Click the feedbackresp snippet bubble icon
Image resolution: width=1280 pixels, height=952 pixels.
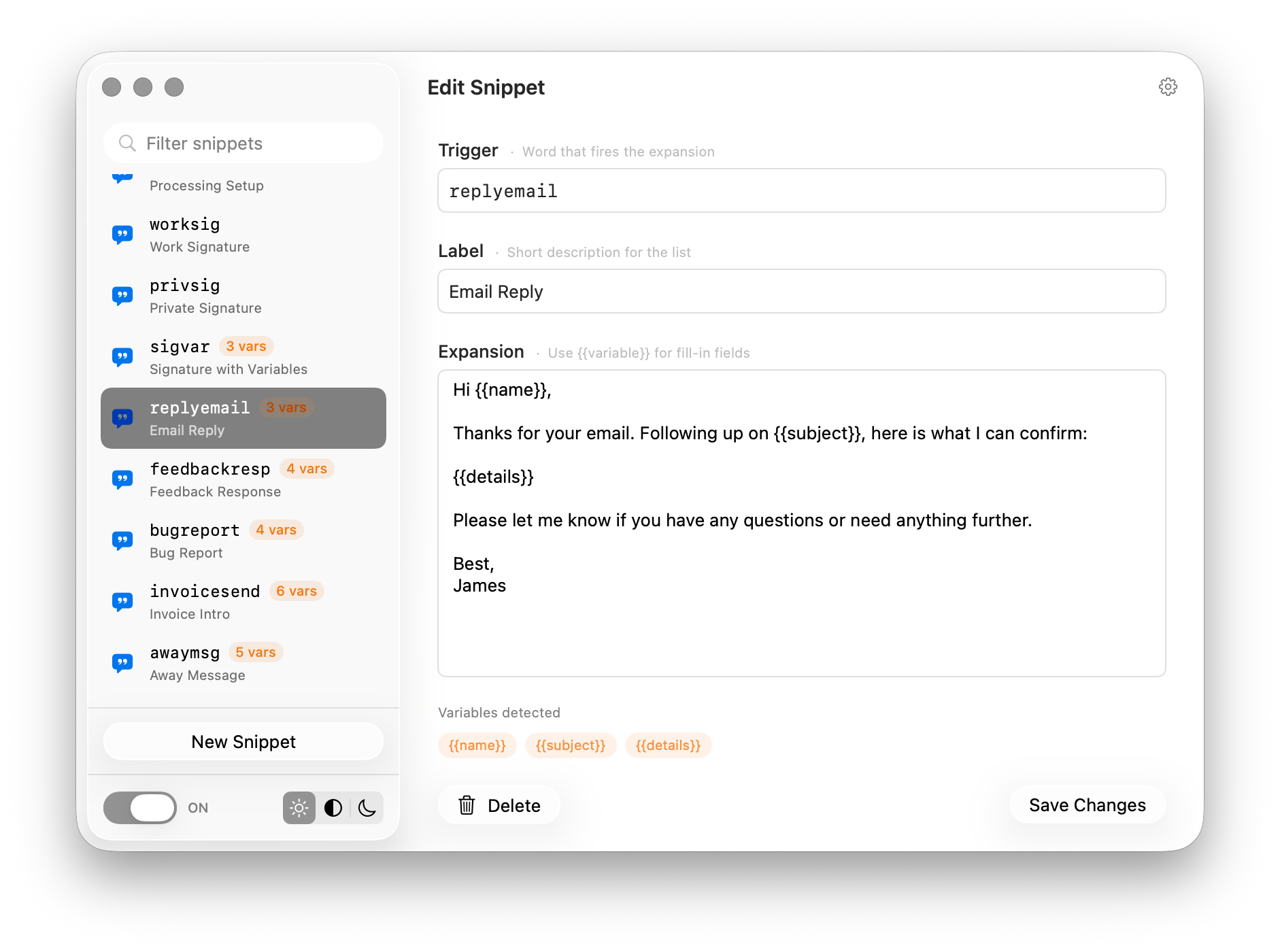click(x=122, y=479)
